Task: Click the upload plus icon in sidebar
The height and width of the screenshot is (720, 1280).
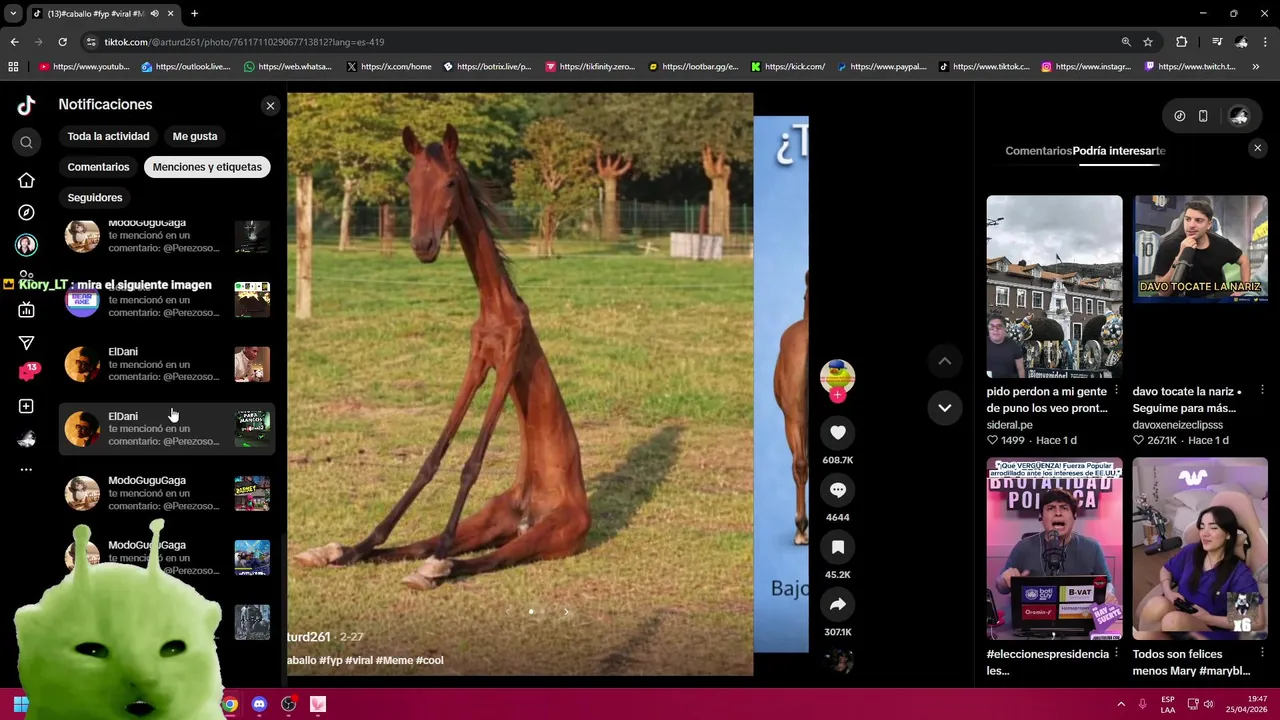Action: tap(26, 406)
